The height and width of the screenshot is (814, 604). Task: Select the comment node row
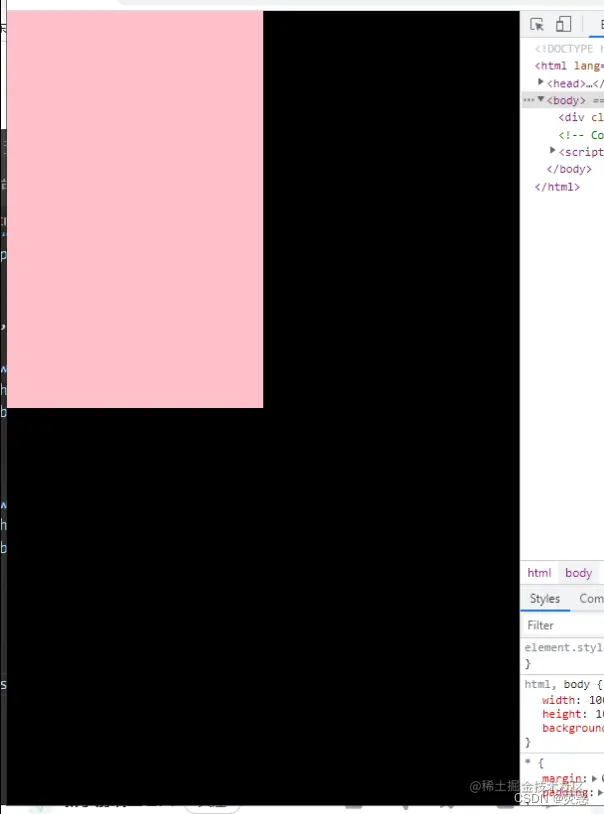(x=581, y=135)
